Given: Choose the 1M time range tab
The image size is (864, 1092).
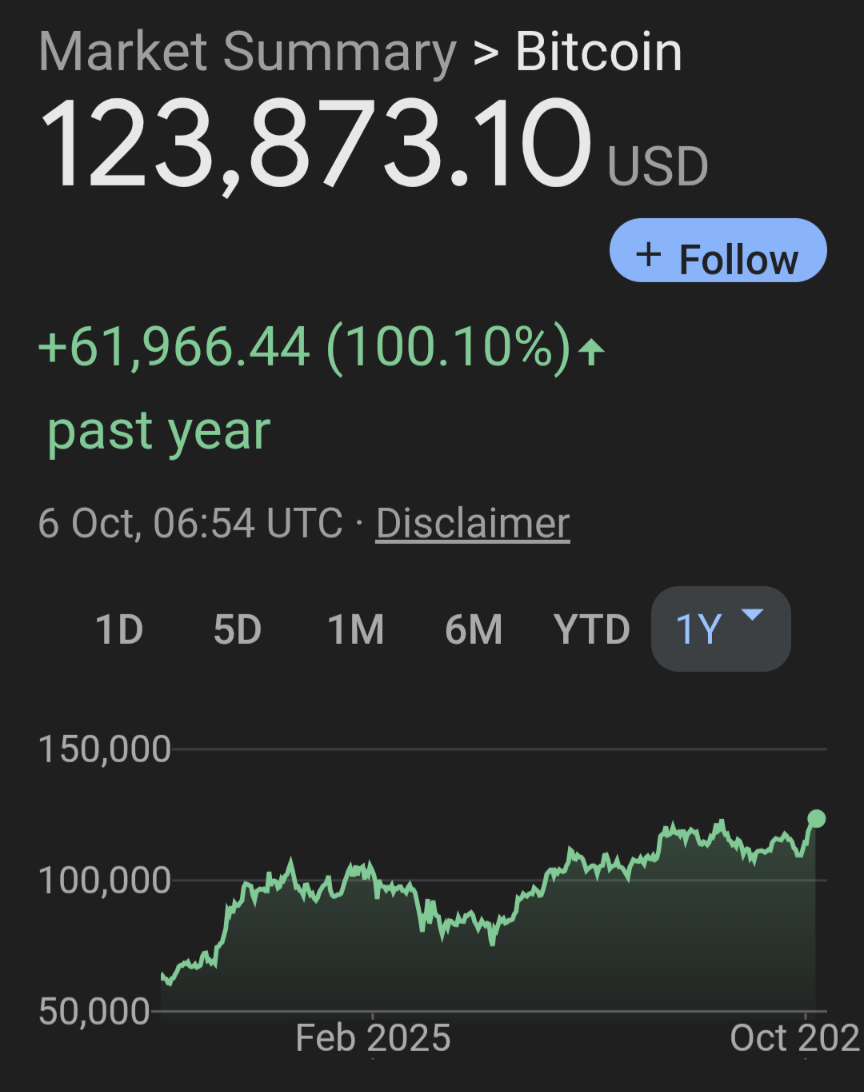Looking at the screenshot, I should tap(356, 630).
